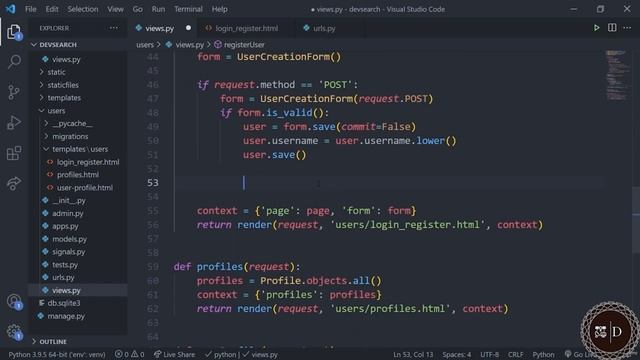Open tests.py in the explorer

pos(64,265)
